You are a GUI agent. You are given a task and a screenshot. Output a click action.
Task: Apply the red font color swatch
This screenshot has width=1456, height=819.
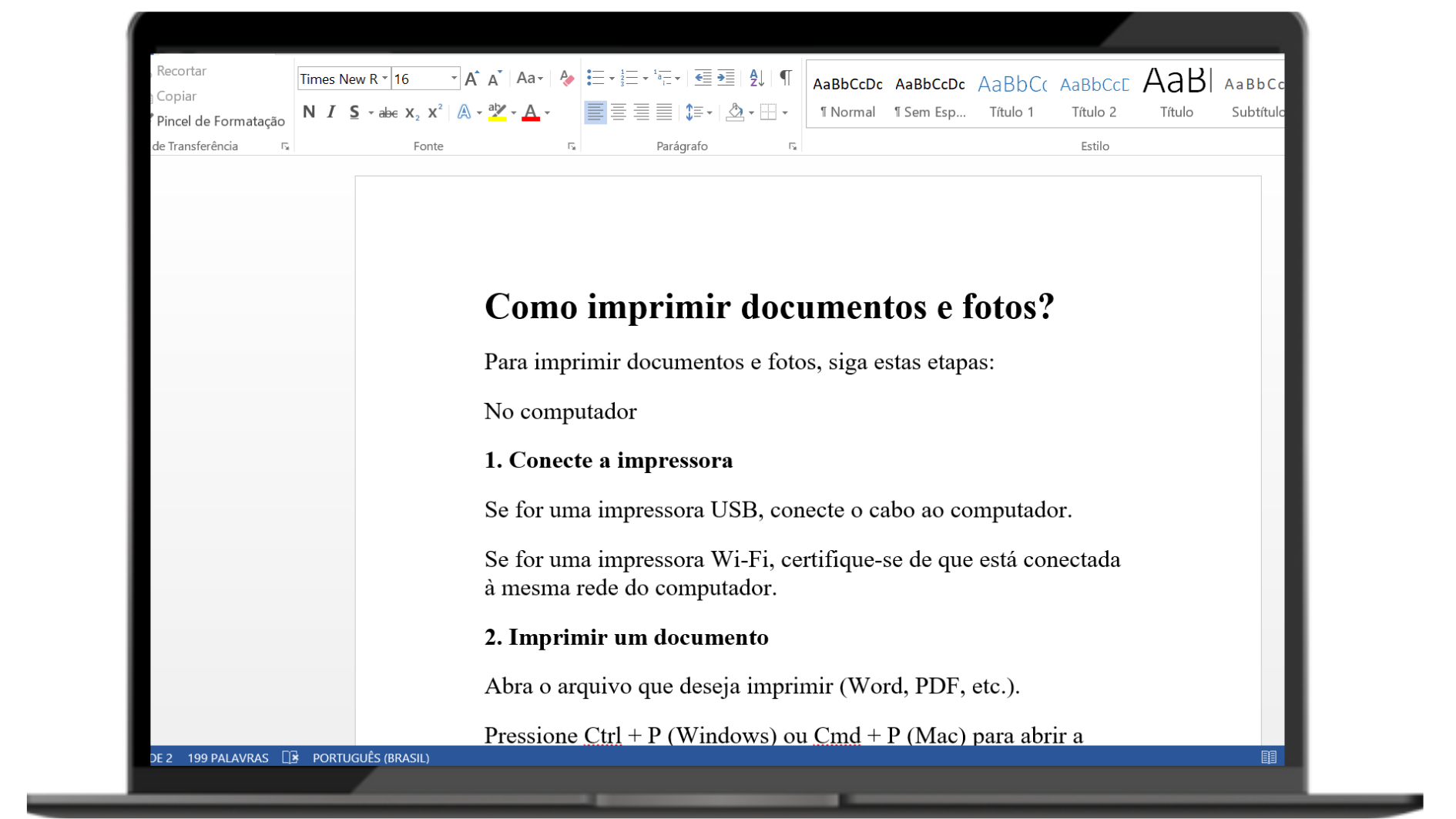[x=531, y=113]
